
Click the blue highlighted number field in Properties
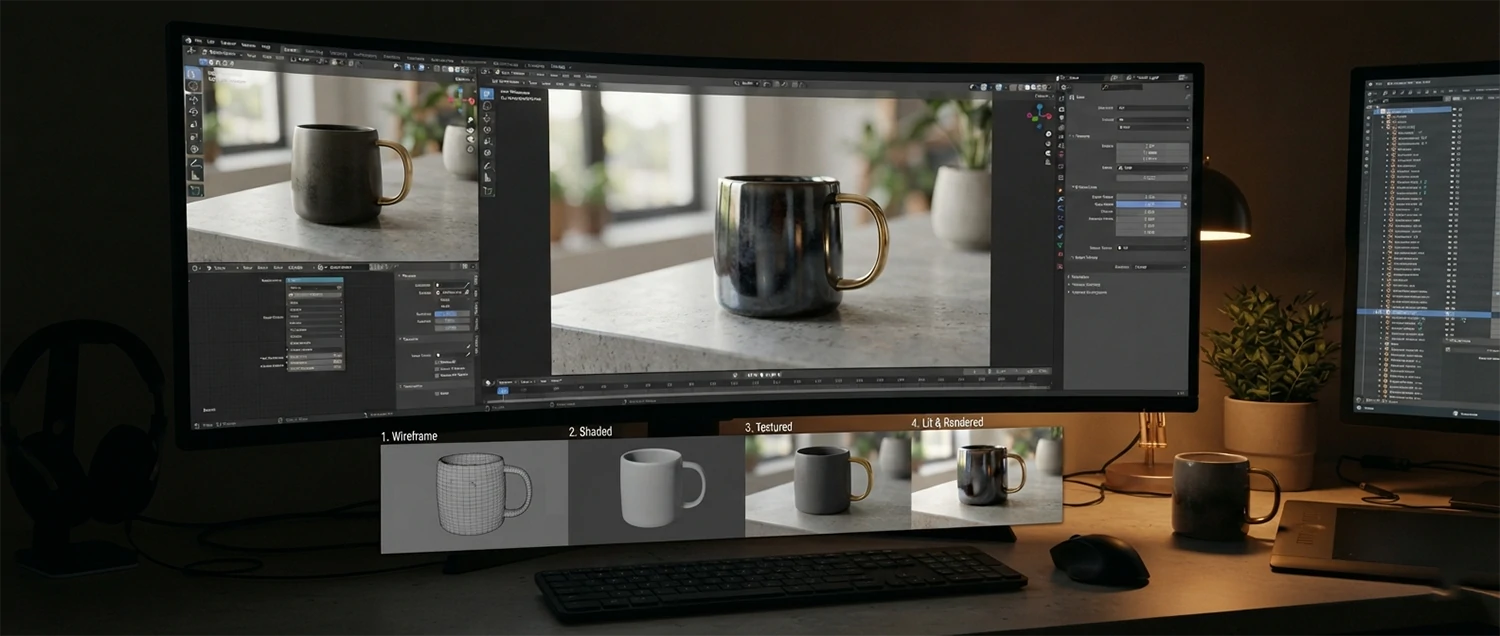pos(1148,204)
